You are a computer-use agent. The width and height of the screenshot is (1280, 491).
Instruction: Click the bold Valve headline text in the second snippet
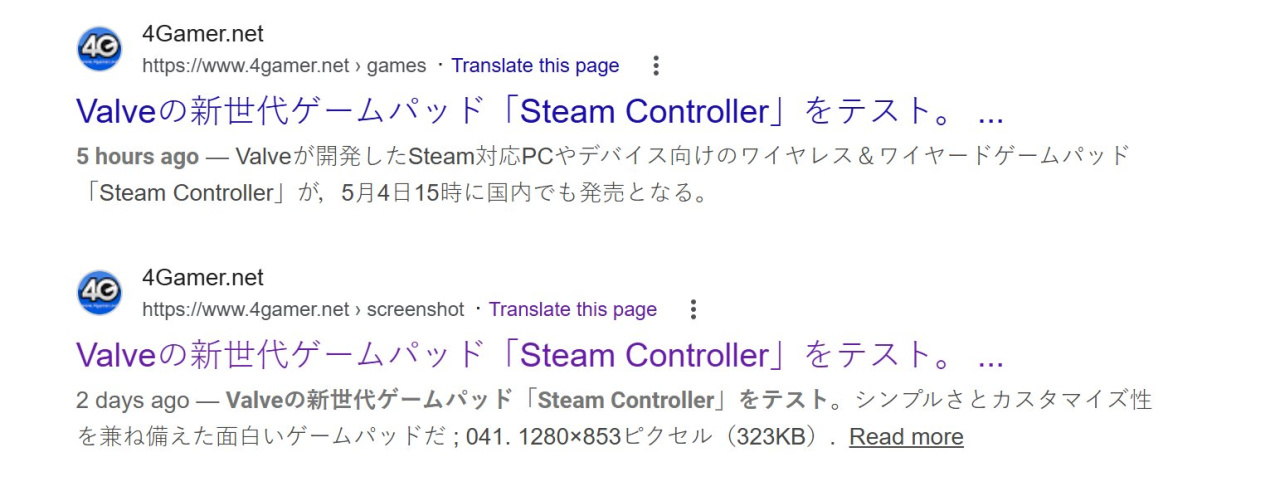coord(528,401)
